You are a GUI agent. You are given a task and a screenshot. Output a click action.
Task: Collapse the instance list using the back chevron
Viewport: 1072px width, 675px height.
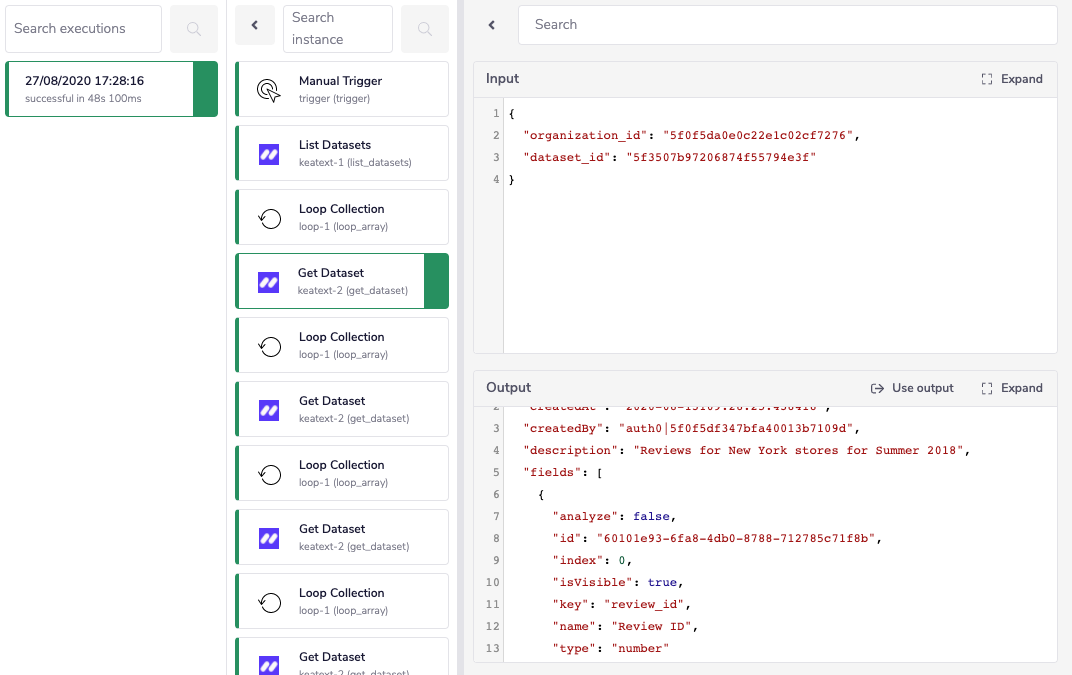(255, 25)
